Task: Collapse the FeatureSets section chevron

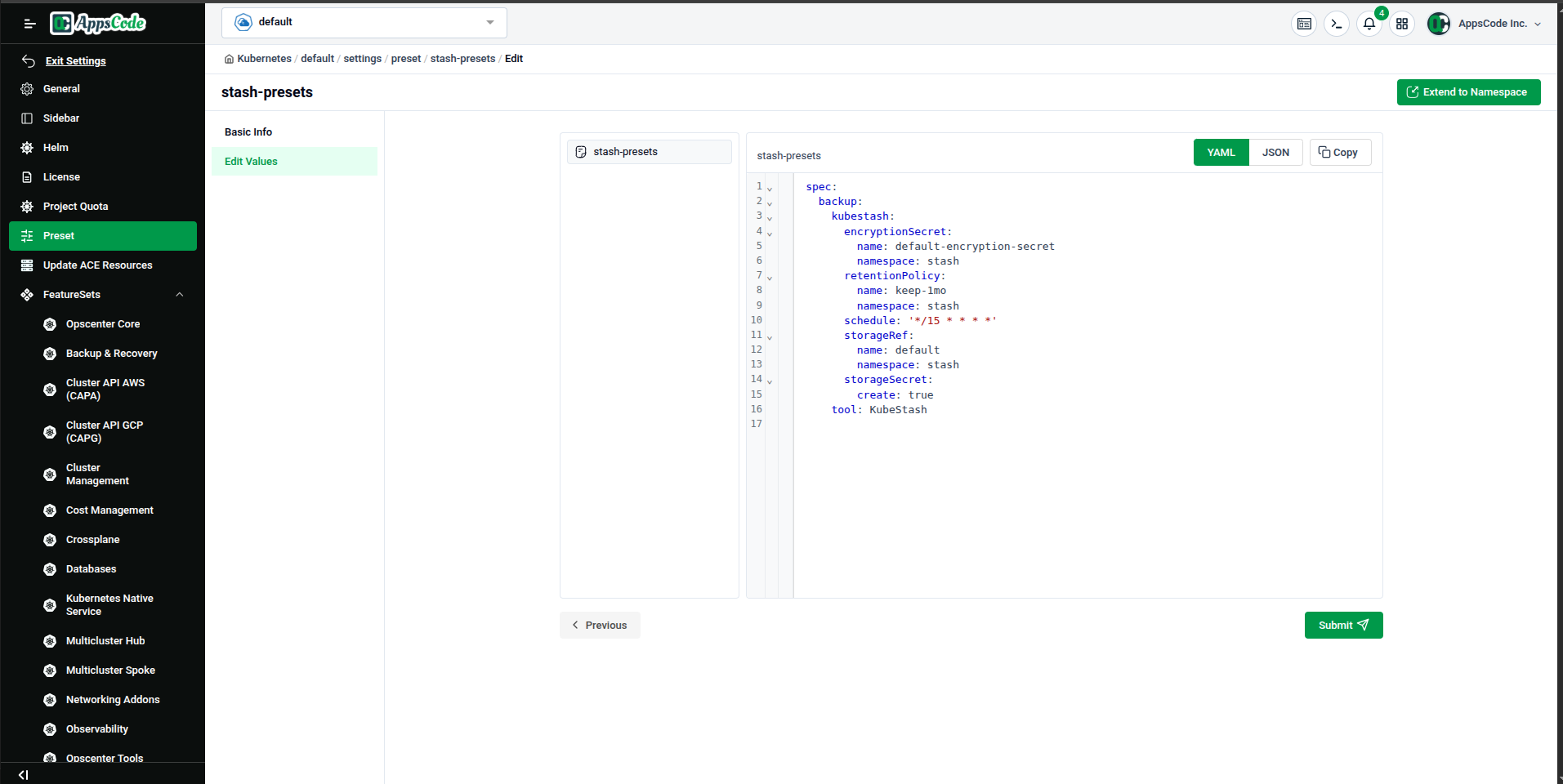Action: (x=179, y=294)
